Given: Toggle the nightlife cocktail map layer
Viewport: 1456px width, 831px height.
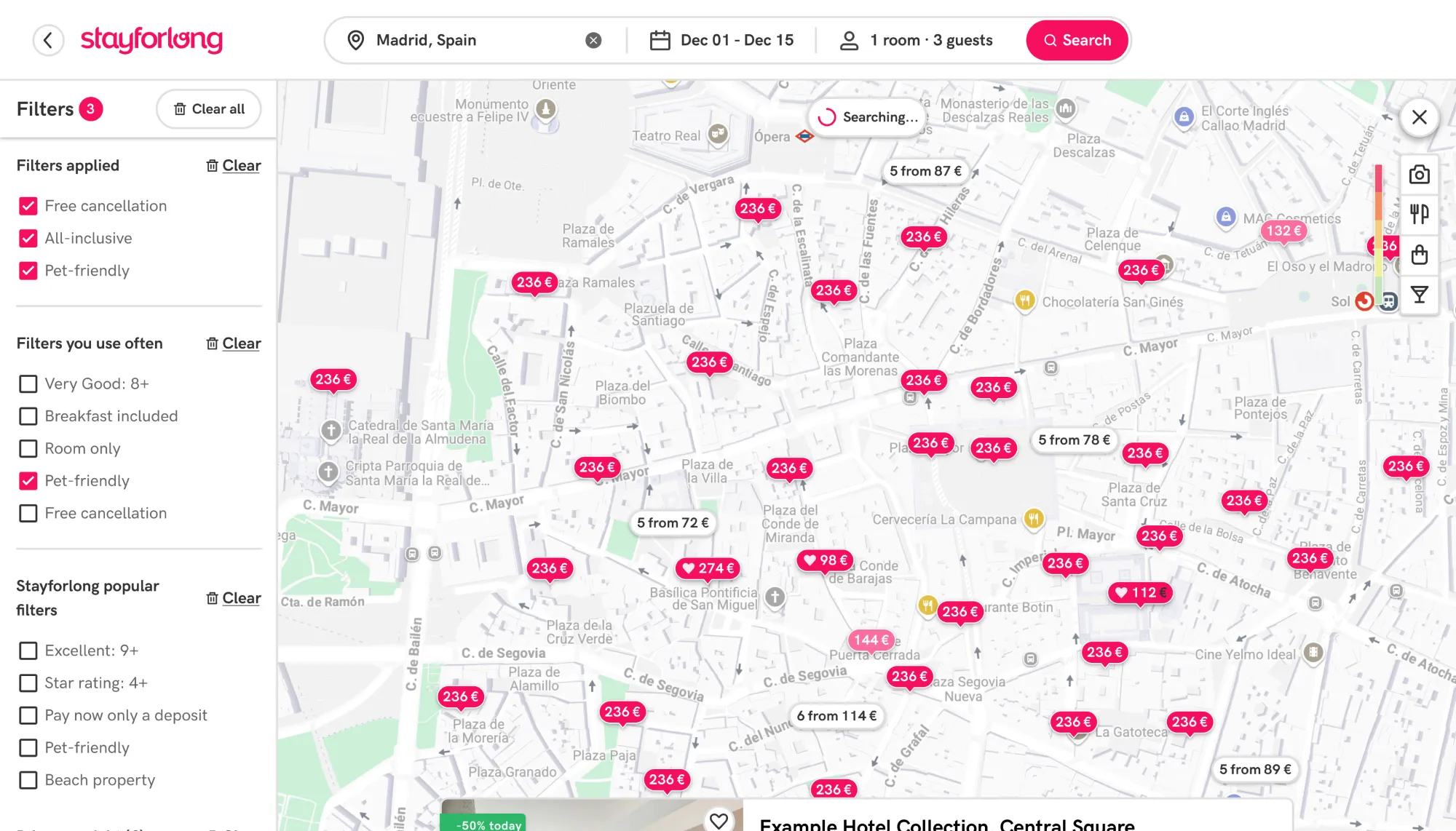Looking at the screenshot, I should pyautogui.click(x=1419, y=295).
